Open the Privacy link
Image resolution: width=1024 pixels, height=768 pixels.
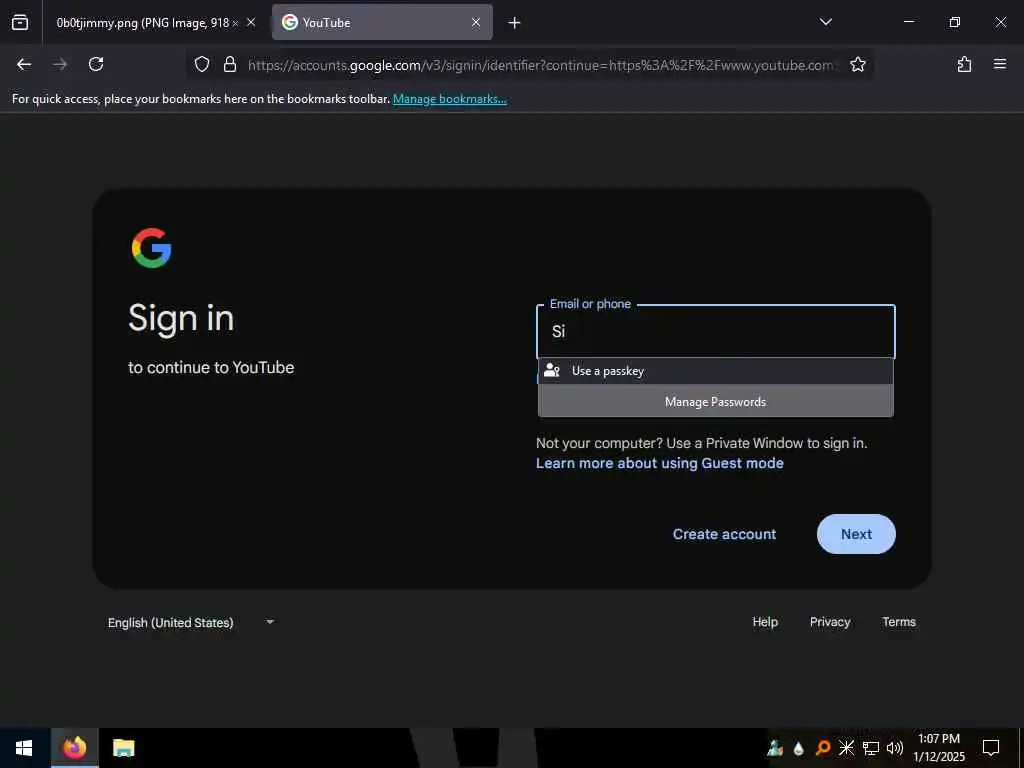click(829, 622)
